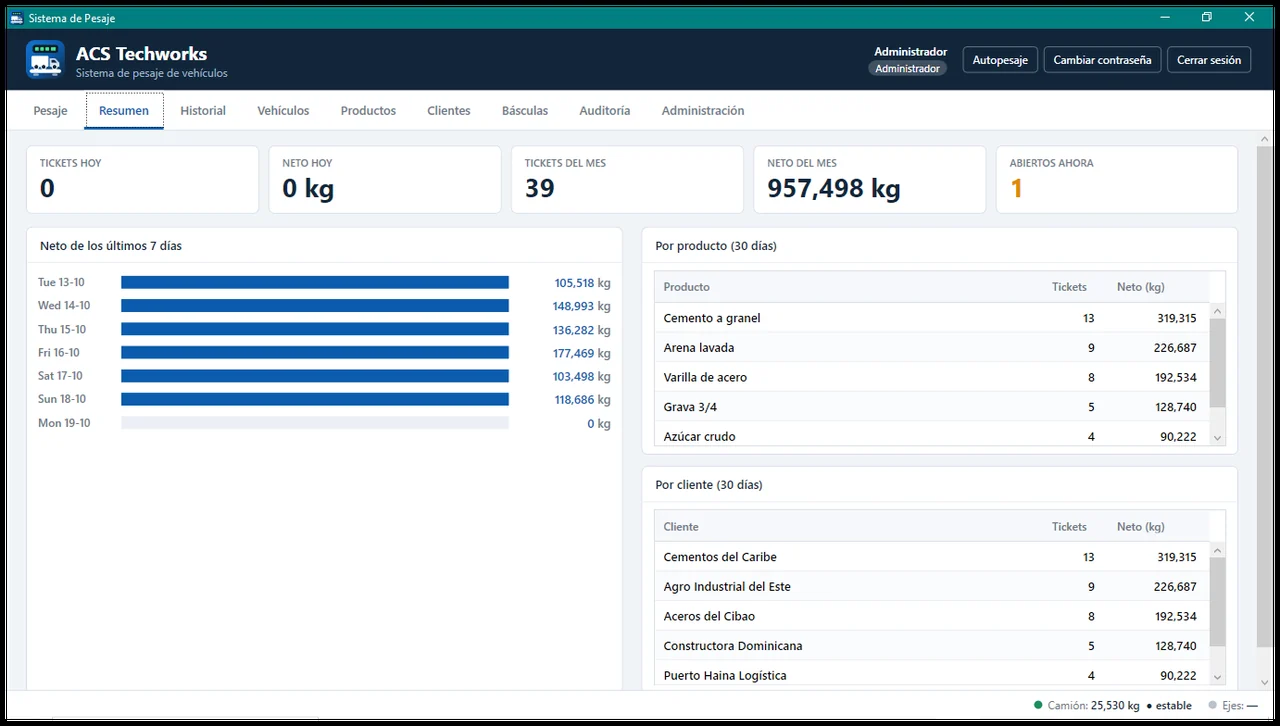This screenshot has width=1280, height=726.
Task: Click the Neto del Mes 957,498 kg value
Action: click(834, 188)
